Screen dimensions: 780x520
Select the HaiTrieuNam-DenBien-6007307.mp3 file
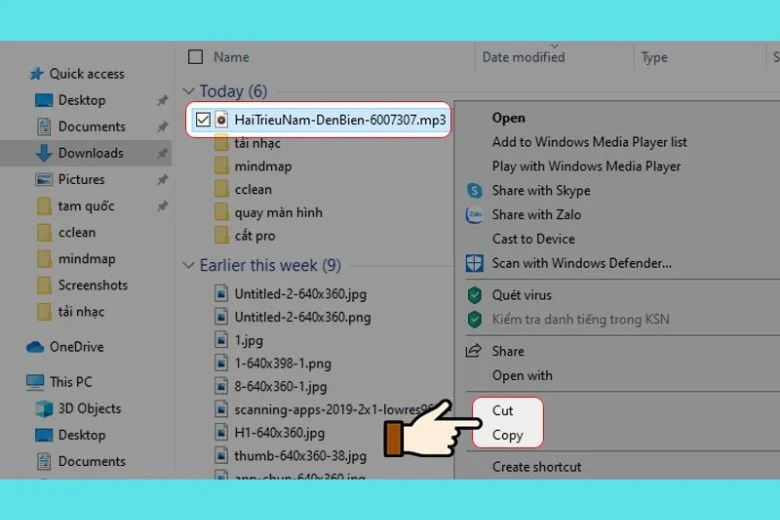pyautogui.click(x=340, y=120)
